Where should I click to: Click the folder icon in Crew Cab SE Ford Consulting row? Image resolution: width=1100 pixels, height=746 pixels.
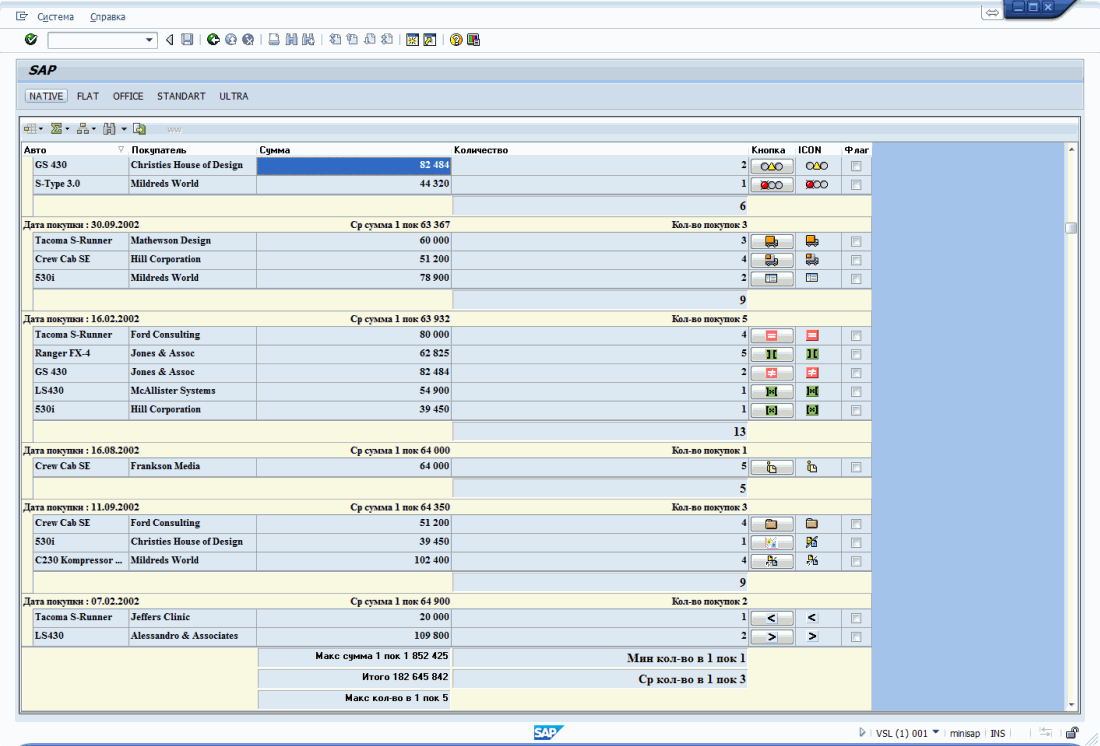(x=812, y=524)
